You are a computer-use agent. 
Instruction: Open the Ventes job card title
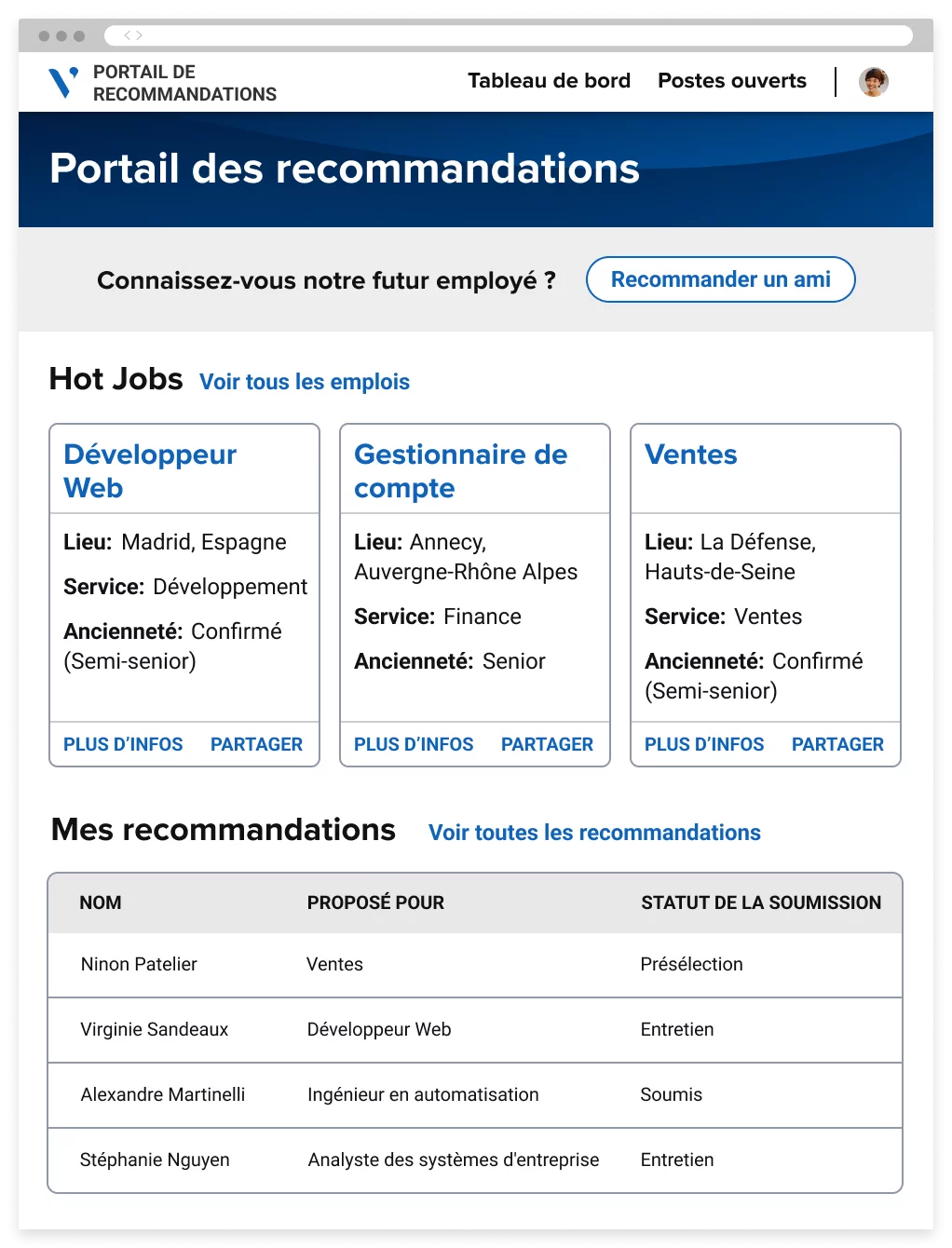coord(690,454)
